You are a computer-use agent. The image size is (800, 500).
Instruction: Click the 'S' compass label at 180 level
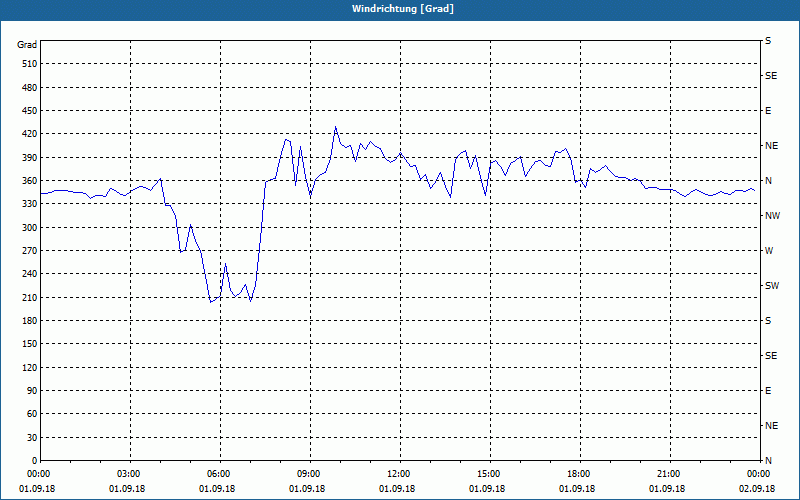click(768, 321)
